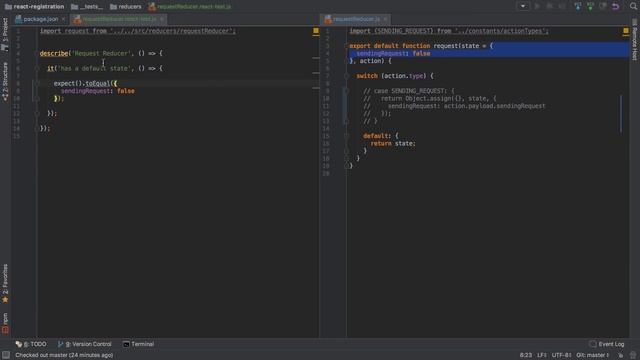Click 'return state;' line in right editor
Image resolution: width=640 pixels, height=360 pixels.
pyautogui.click(x=393, y=144)
